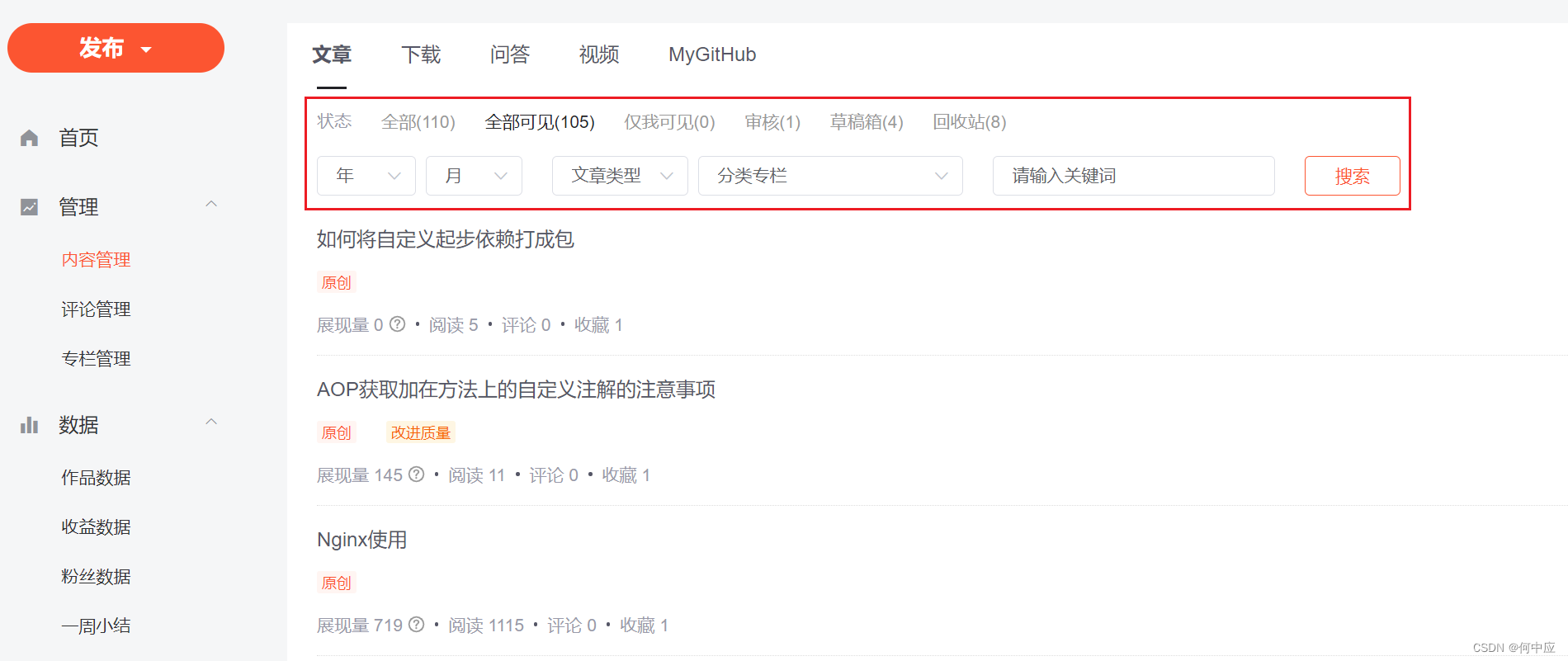This screenshot has width=1568, height=661.
Task: Open the 分类专栏 dropdown
Action: (x=830, y=176)
